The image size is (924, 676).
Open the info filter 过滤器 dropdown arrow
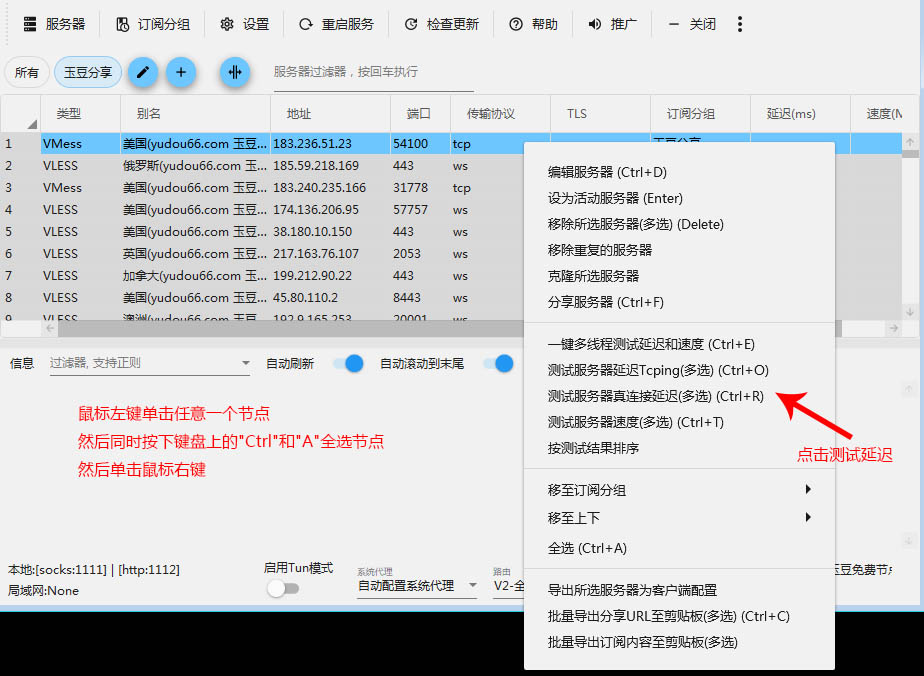click(246, 364)
